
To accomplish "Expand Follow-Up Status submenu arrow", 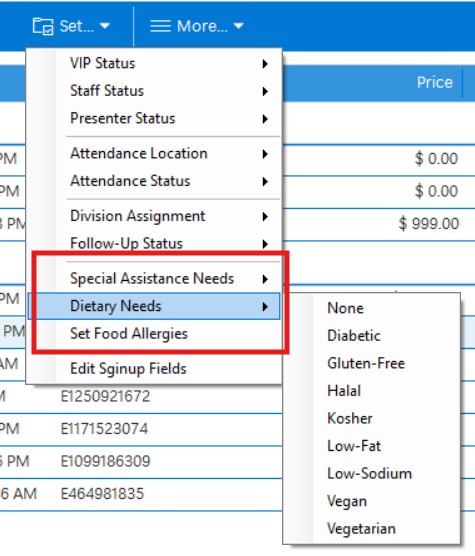I will pyautogui.click(x=265, y=244).
